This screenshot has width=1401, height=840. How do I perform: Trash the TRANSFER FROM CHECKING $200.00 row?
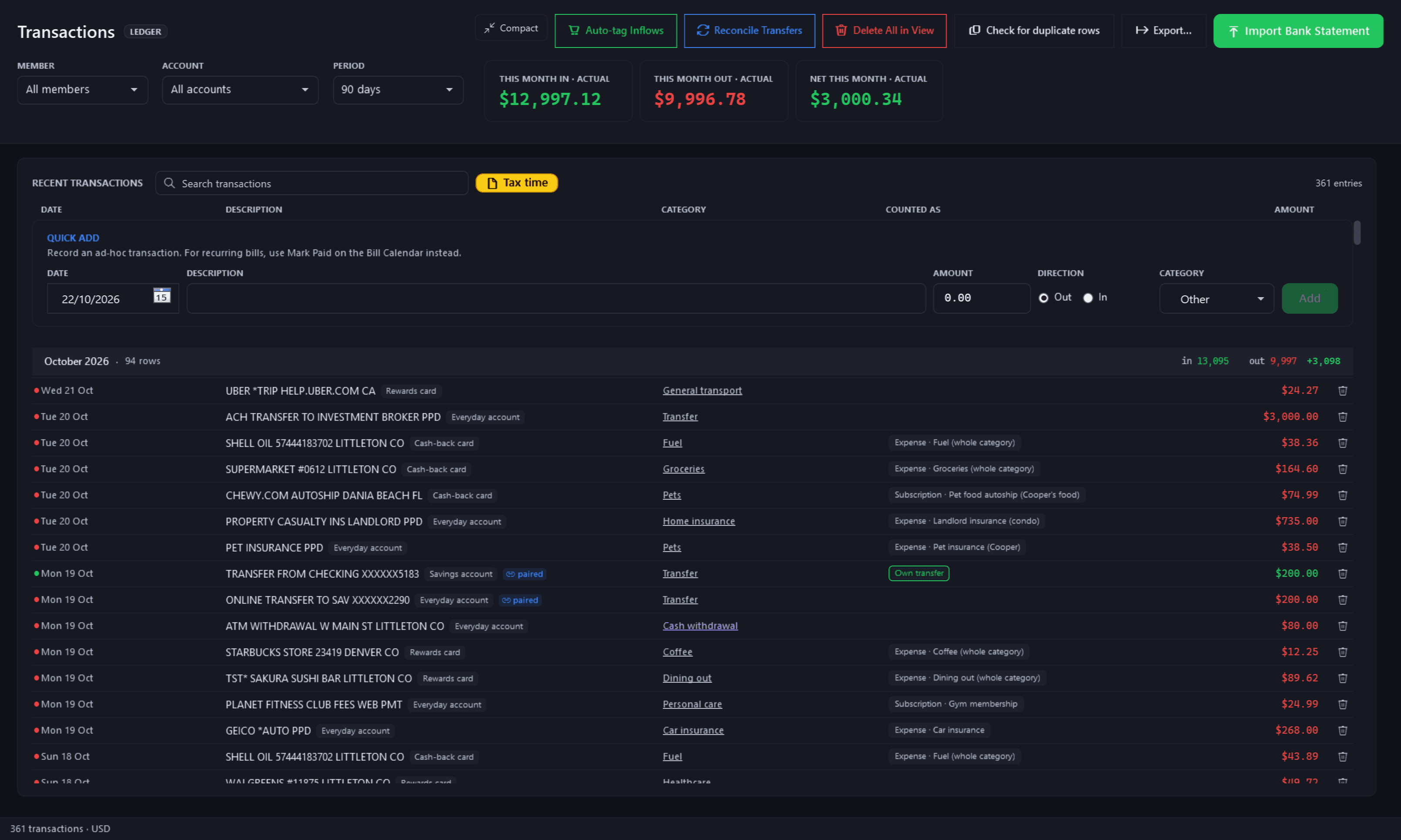[x=1342, y=573]
